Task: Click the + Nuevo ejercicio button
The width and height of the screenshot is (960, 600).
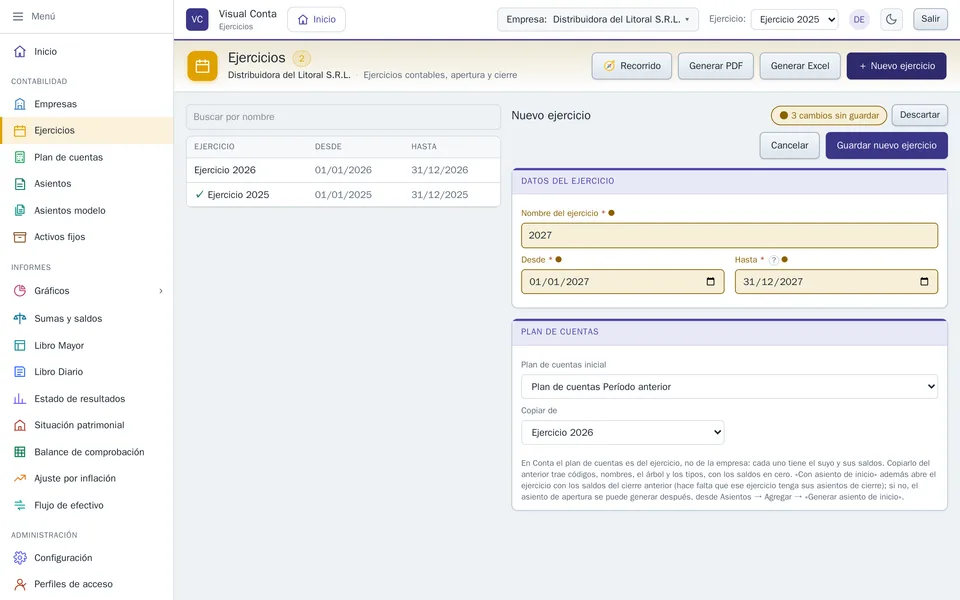Action: (x=896, y=66)
